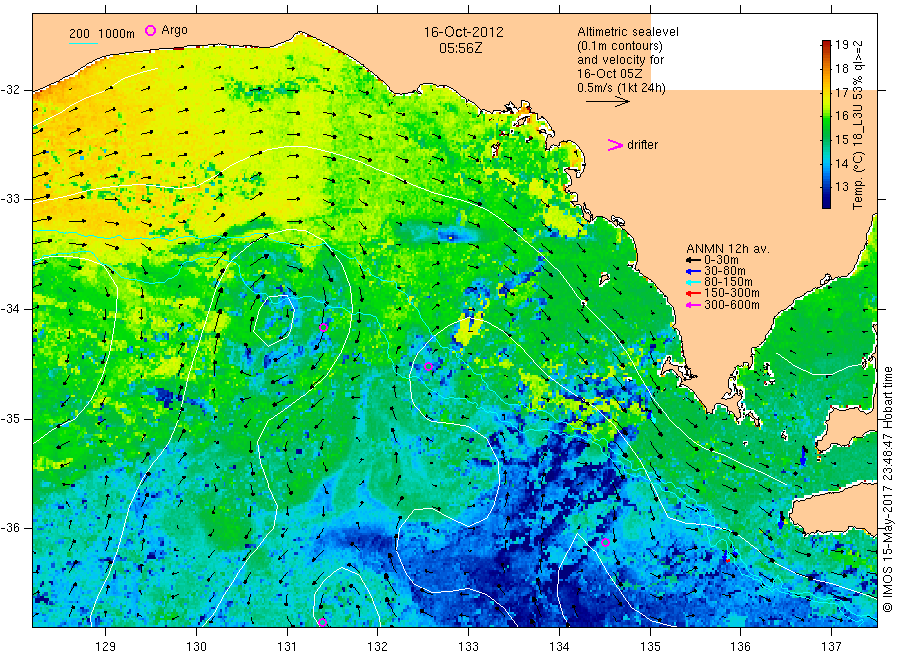Click the red 150-300m legend arrow
The image size is (900, 660).
point(693,294)
